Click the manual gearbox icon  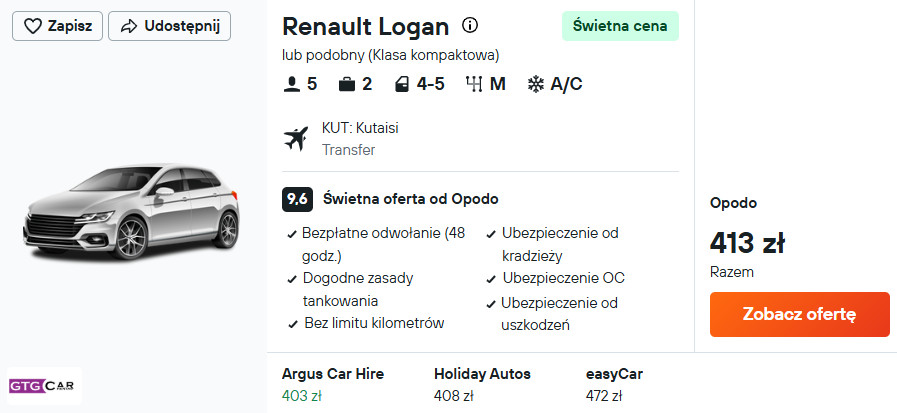[474, 84]
